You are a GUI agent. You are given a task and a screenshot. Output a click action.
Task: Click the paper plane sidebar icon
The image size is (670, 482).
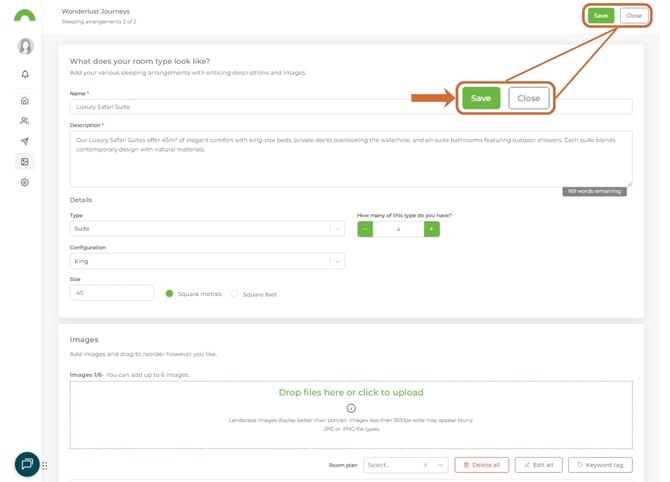[x=25, y=142]
